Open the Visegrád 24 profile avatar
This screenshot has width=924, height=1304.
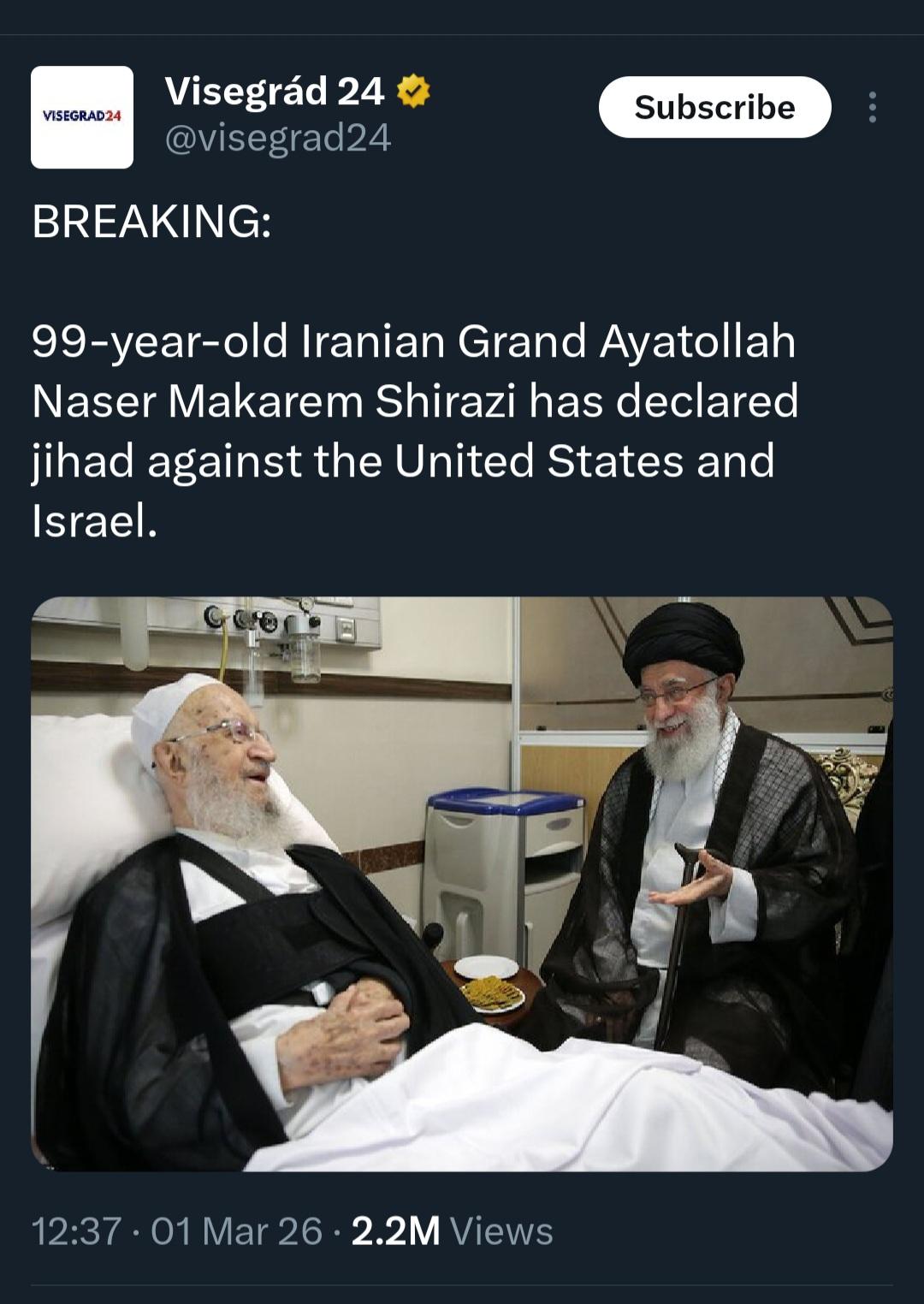pyautogui.click(x=82, y=117)
